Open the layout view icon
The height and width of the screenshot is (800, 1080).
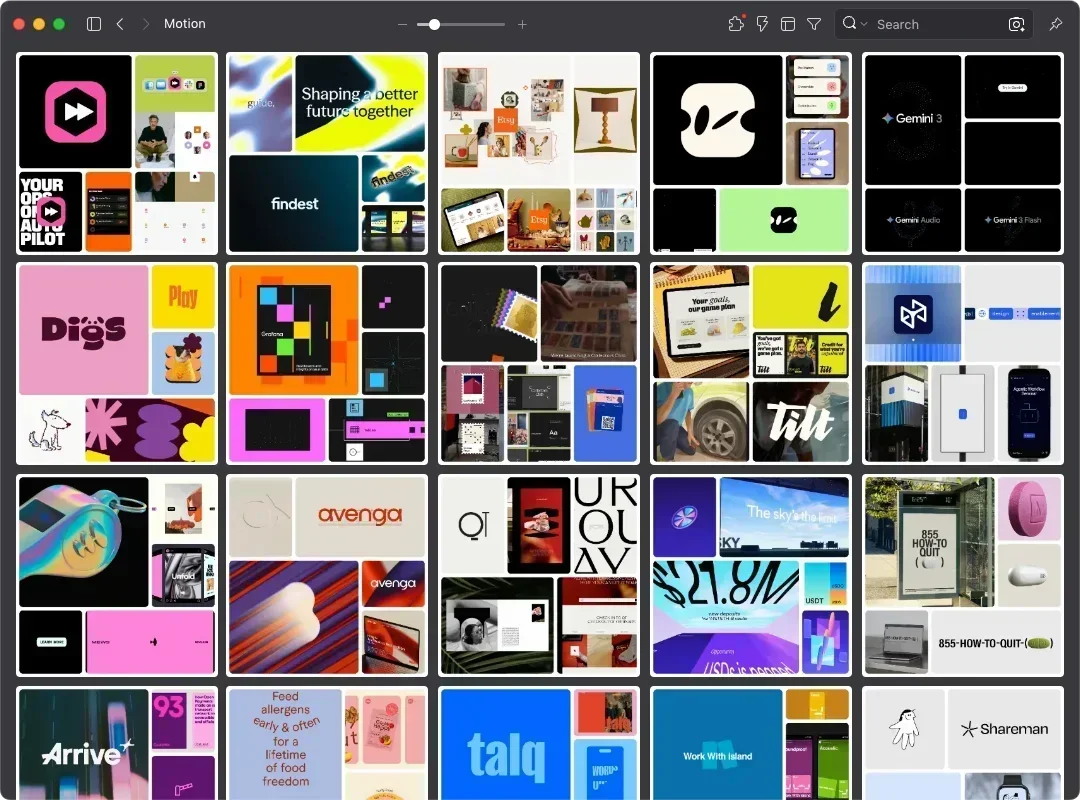point(788,24)
